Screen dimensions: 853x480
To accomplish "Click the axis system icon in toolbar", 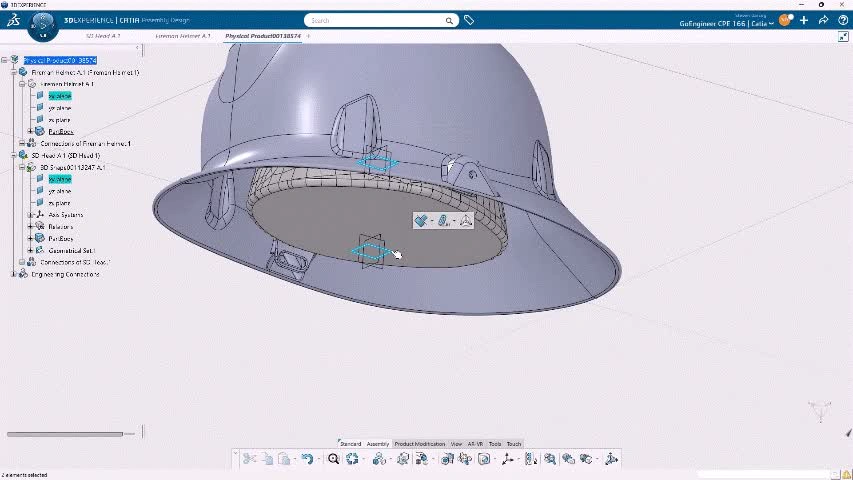I will tap(507, 459).
